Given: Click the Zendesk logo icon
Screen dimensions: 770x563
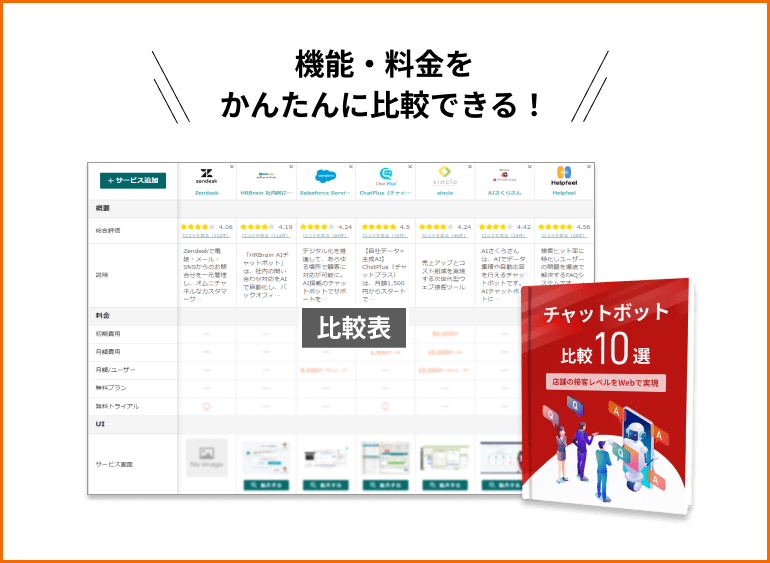Looking at the screenshot, I should [207, 175].
